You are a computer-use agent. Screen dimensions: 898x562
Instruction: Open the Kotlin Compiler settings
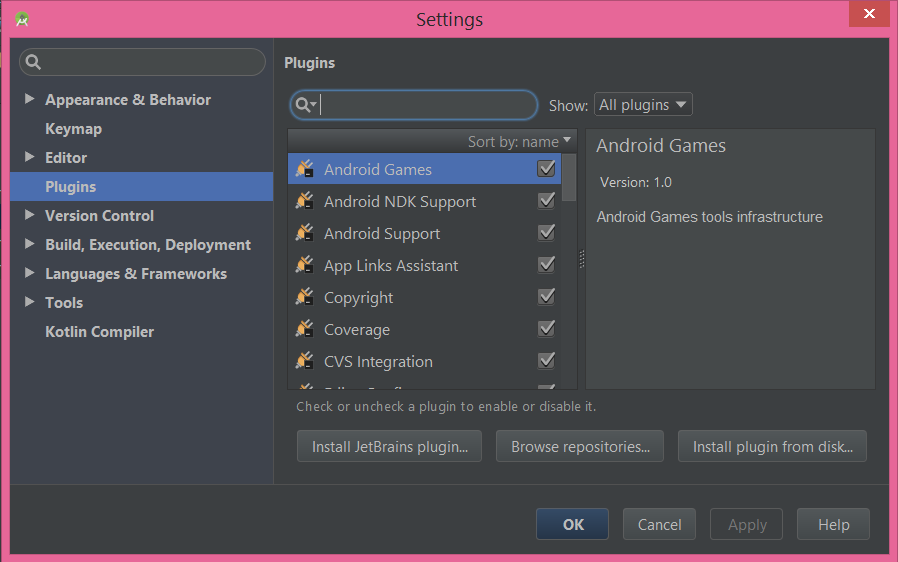(100, 332)
